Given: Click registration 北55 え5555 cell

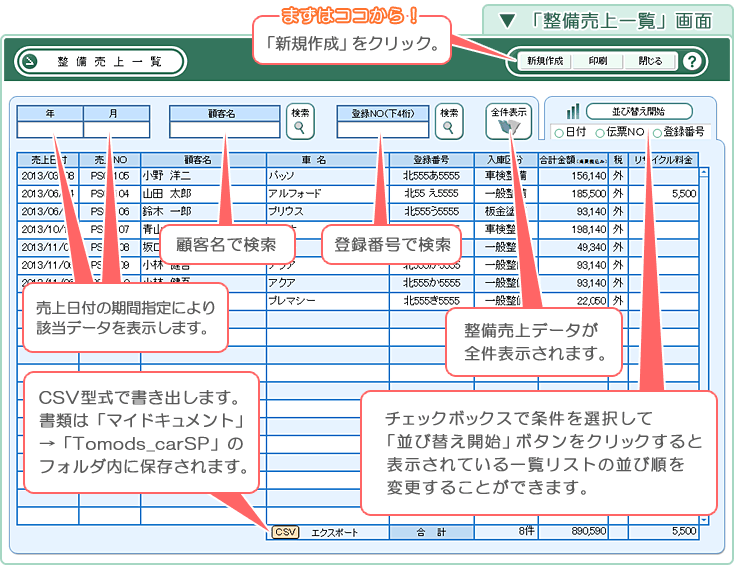Looking at the screenshot, I should 432,194.
